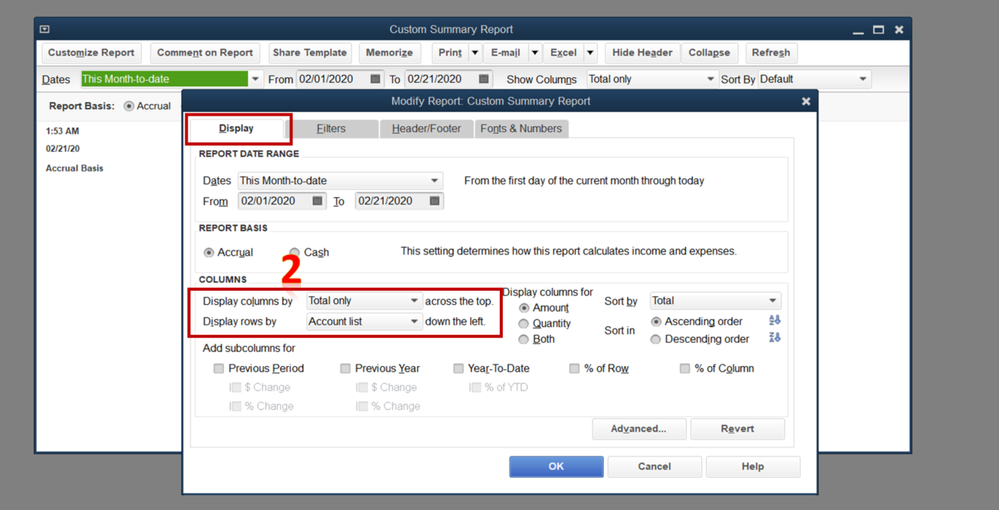Click the E-mail button
Screen dimensions: 999x510
[506, 53]
